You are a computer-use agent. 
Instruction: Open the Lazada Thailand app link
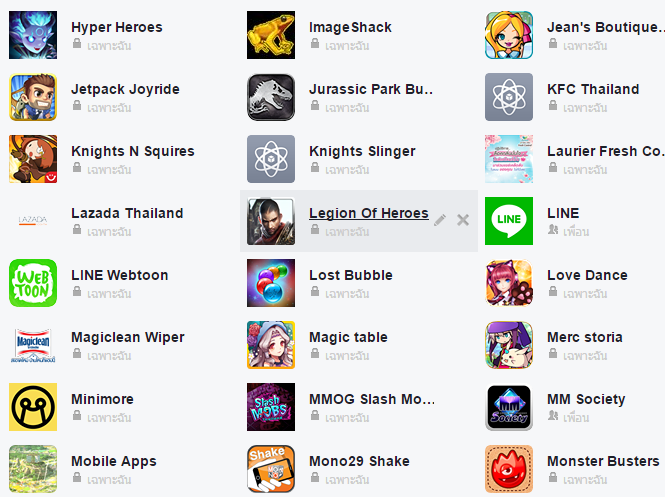pyautogui.click(x=127, y=213)
